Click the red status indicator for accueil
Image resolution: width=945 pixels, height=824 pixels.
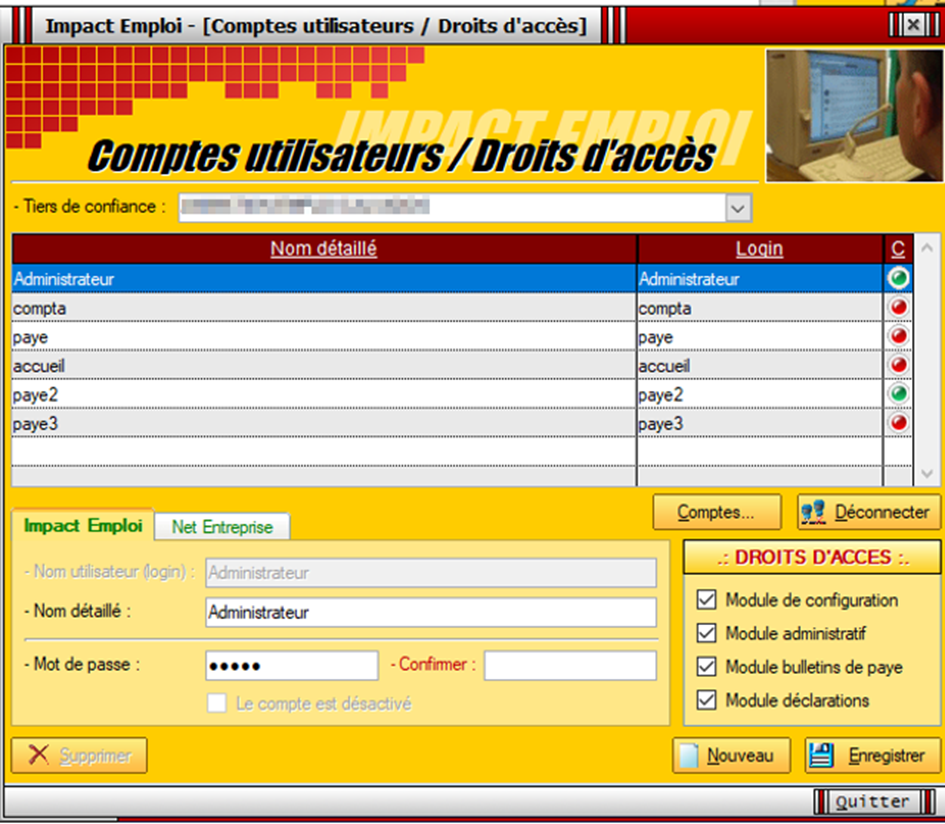click(x=898, y=365)
